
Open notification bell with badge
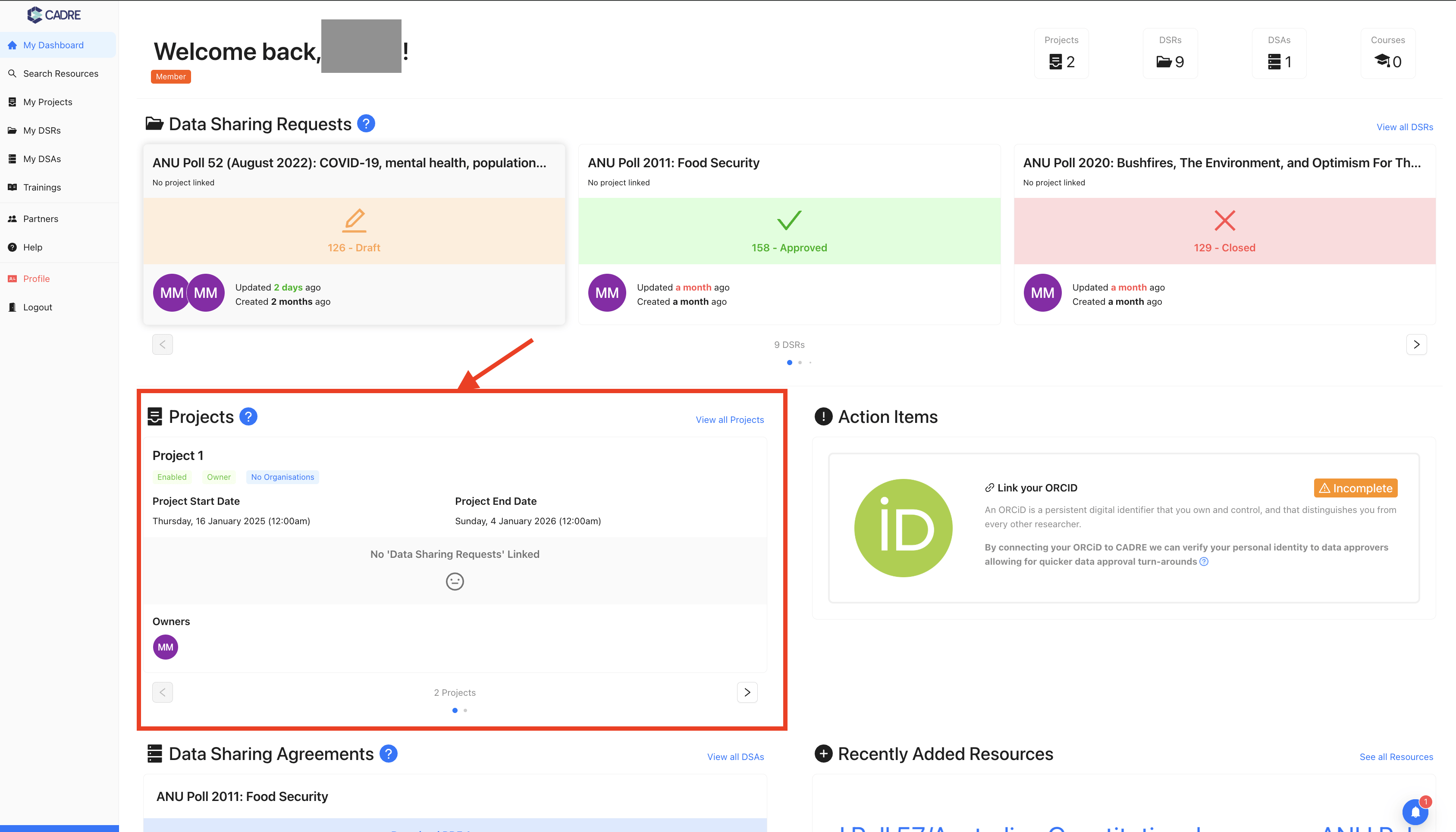[x=1416, y=811]
